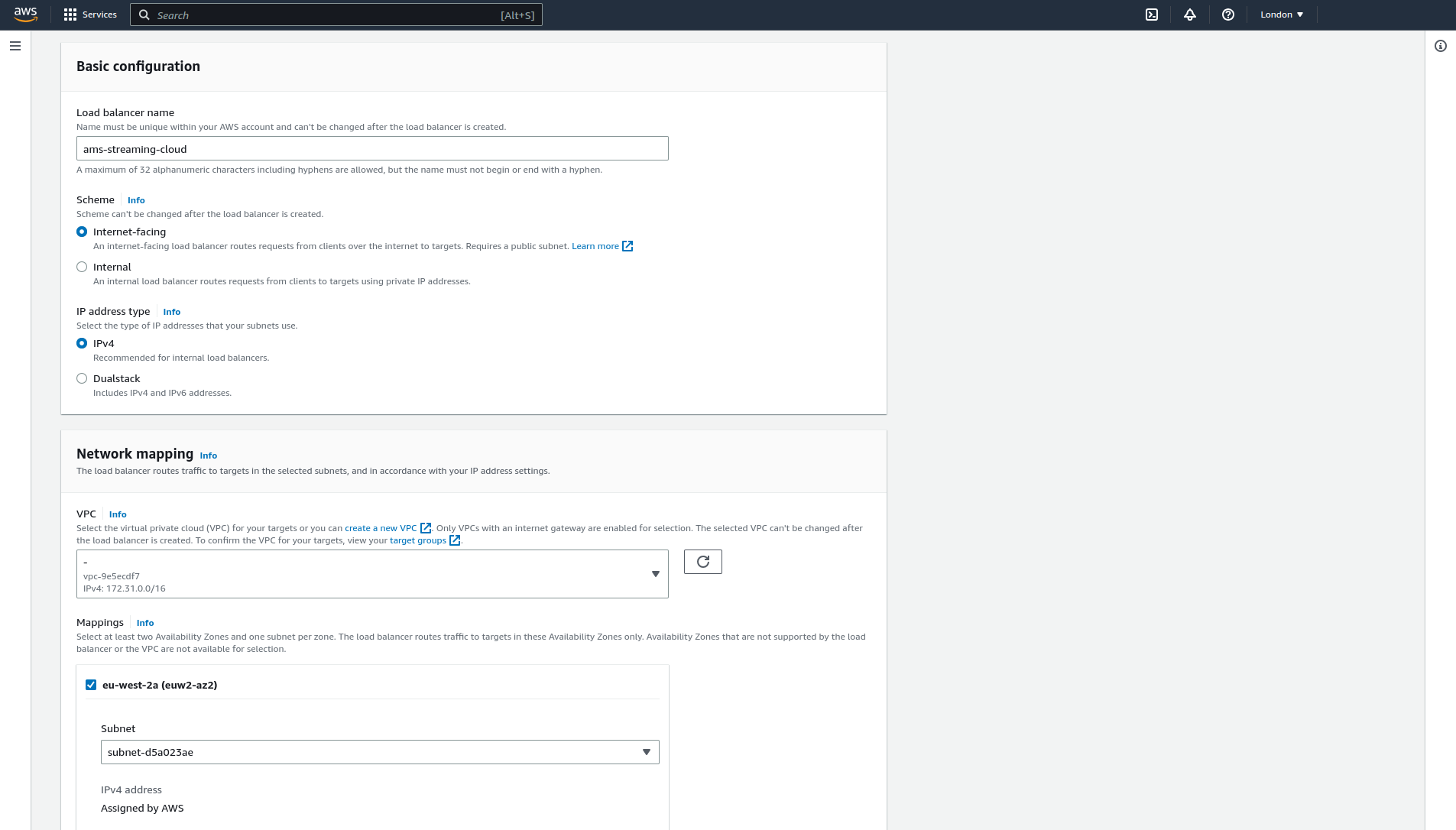This screenshot has width=1456, height=830.
Task: Open the notifications bell
Action: (1190, 15)
